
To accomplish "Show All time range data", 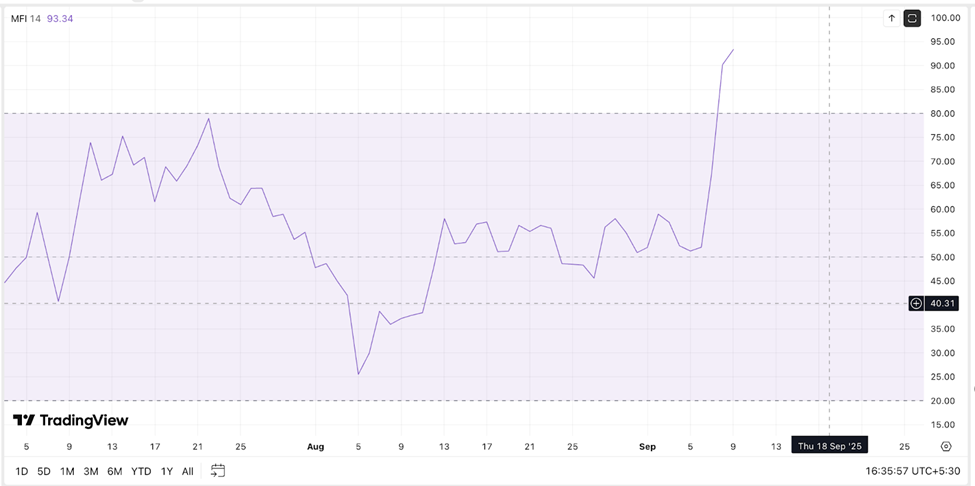I will click(x=188, y=471).
